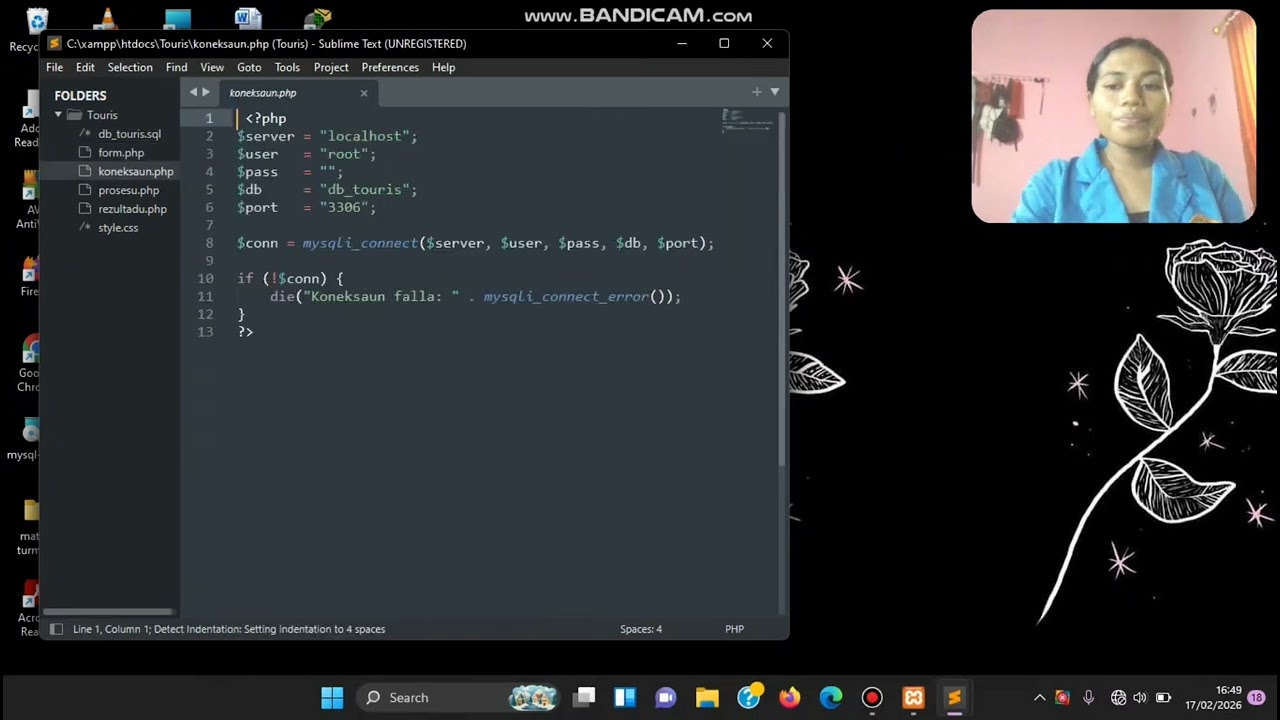Switch to Sublime Text taskbar icon
Image resolution: width=1280 pixels, height=720 pixels.
coord(954,697)
